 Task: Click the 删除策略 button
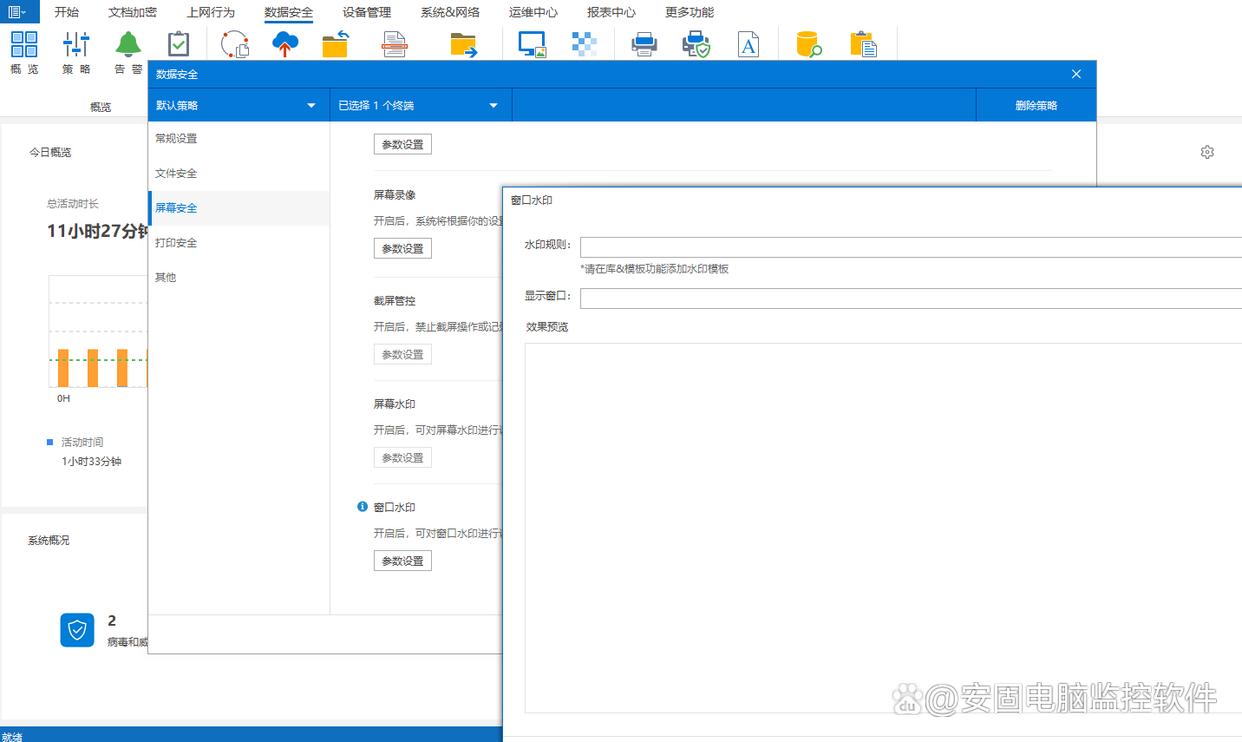point(1036,105)
